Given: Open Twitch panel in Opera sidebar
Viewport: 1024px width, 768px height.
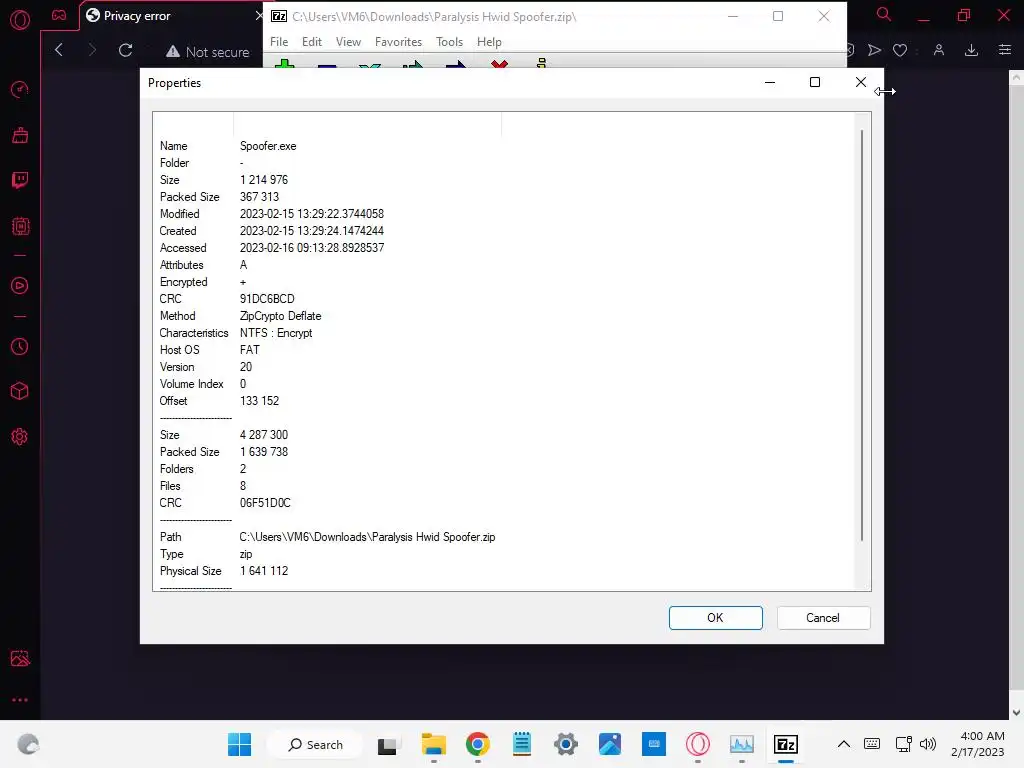Looking at the screenshot, I should coord(20,180).
